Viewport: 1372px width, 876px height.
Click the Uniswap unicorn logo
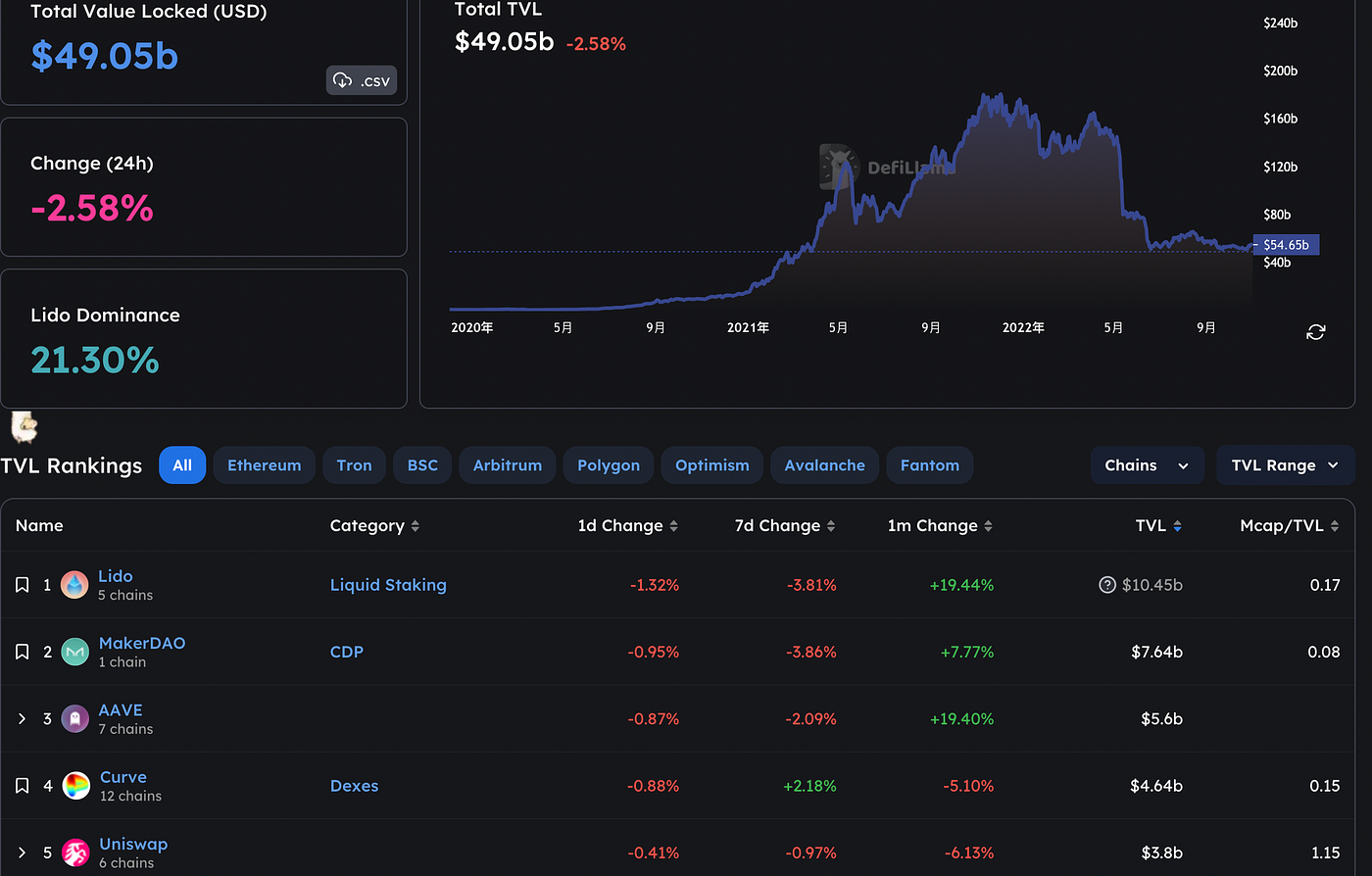[x=75, y=852]
